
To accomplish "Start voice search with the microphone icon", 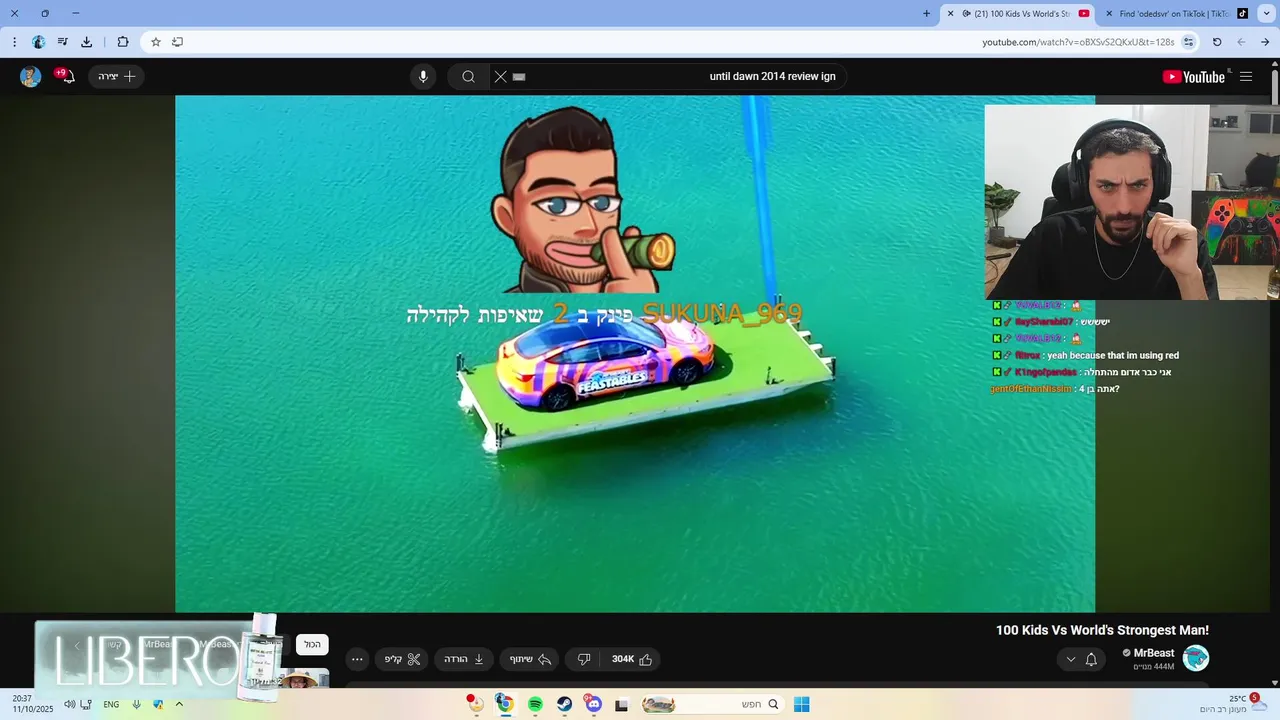I will 423,77.
